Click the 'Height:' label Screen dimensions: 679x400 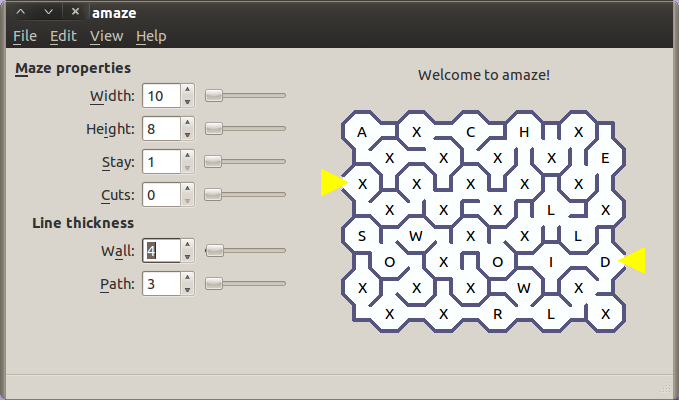pos(110,129)
